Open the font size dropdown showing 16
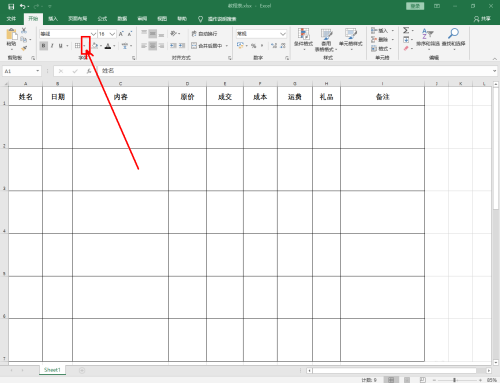Image resolution: width=500 pixels, height=383 pixels. tap(112, 34)
